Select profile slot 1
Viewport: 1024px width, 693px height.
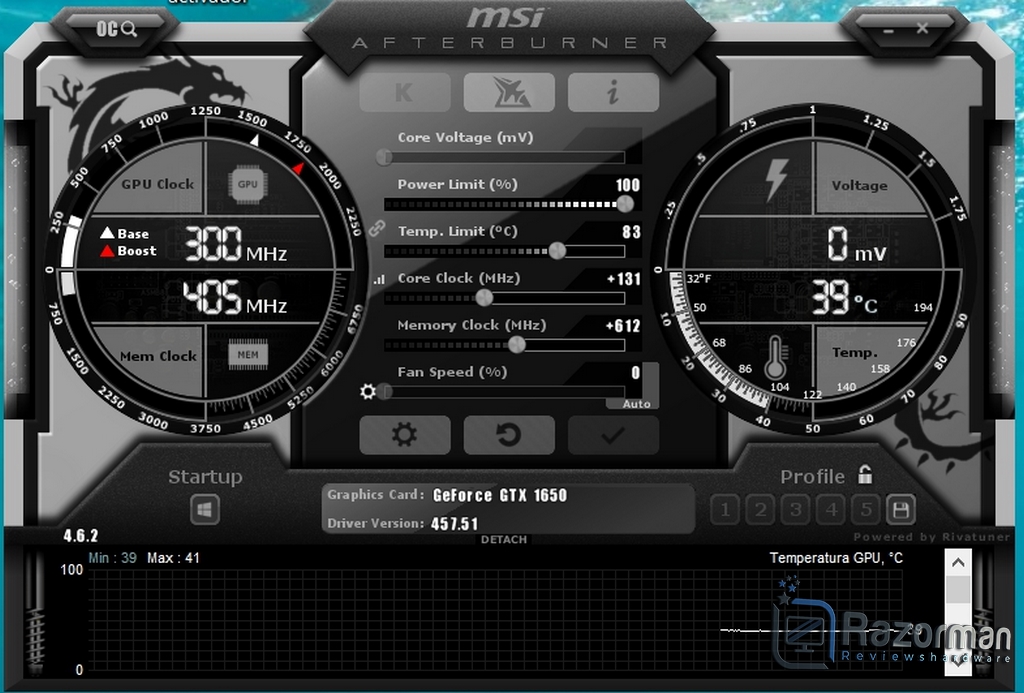[724, 509]
